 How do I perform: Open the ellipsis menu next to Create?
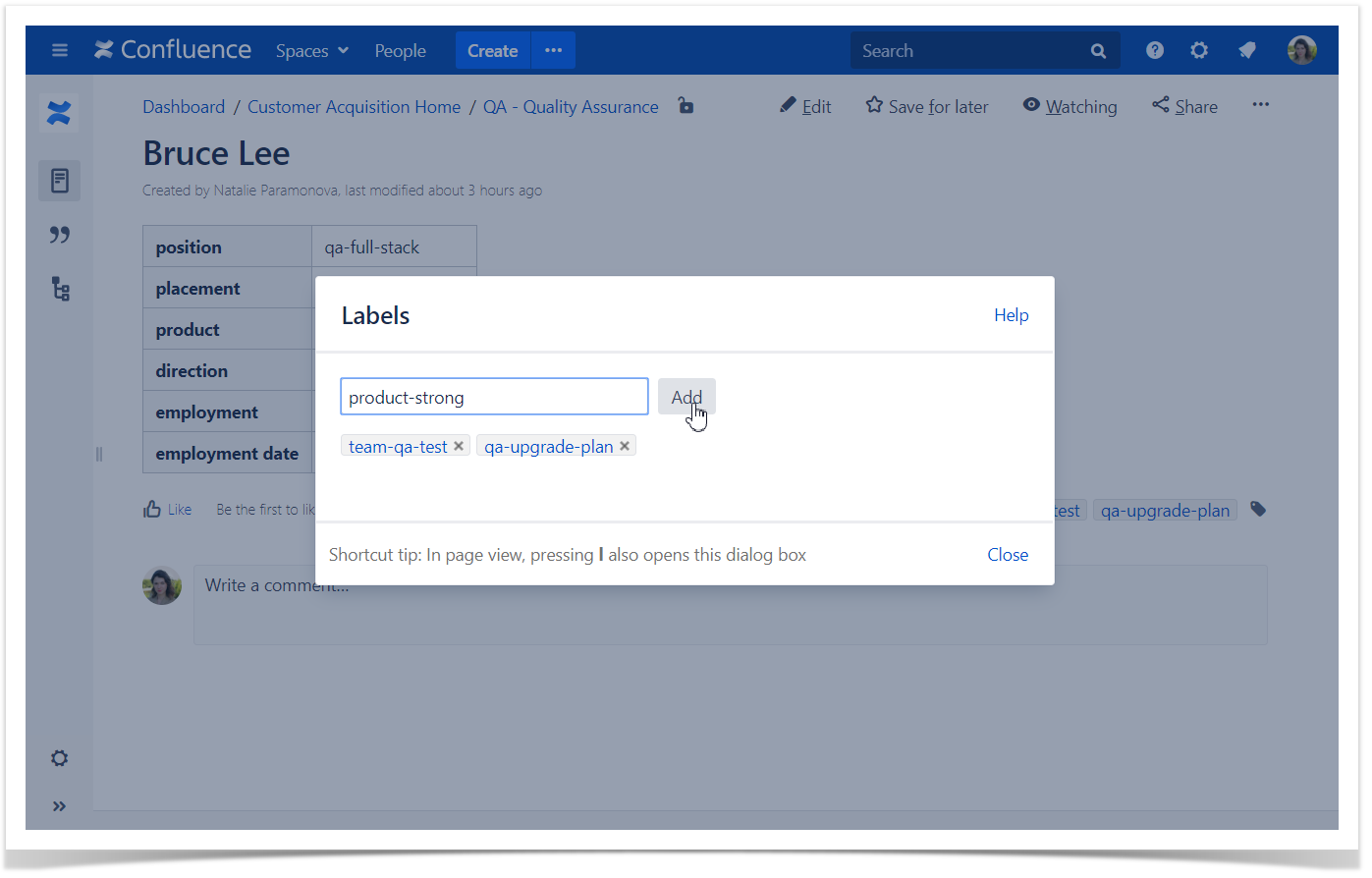point(553,50)
